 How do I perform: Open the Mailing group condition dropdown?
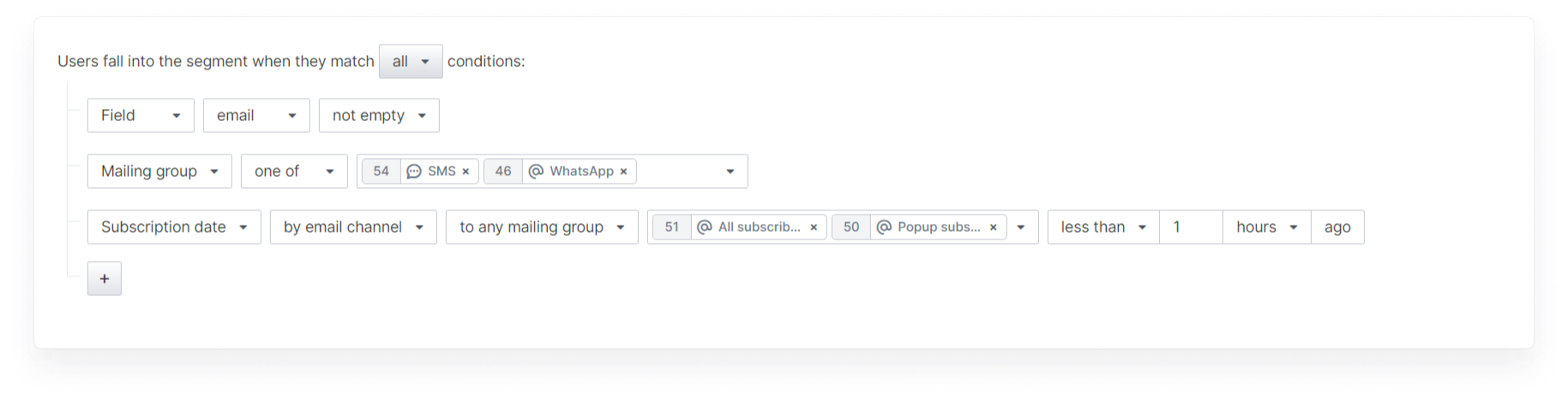(x=159, y=172)
